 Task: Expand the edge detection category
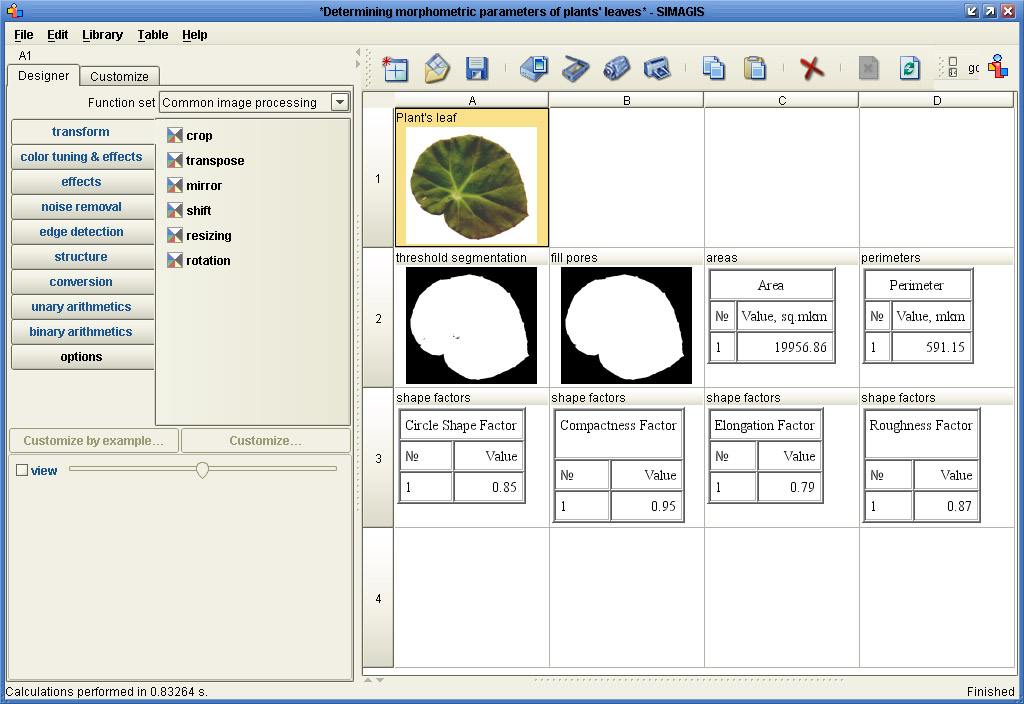coord(82,232)
